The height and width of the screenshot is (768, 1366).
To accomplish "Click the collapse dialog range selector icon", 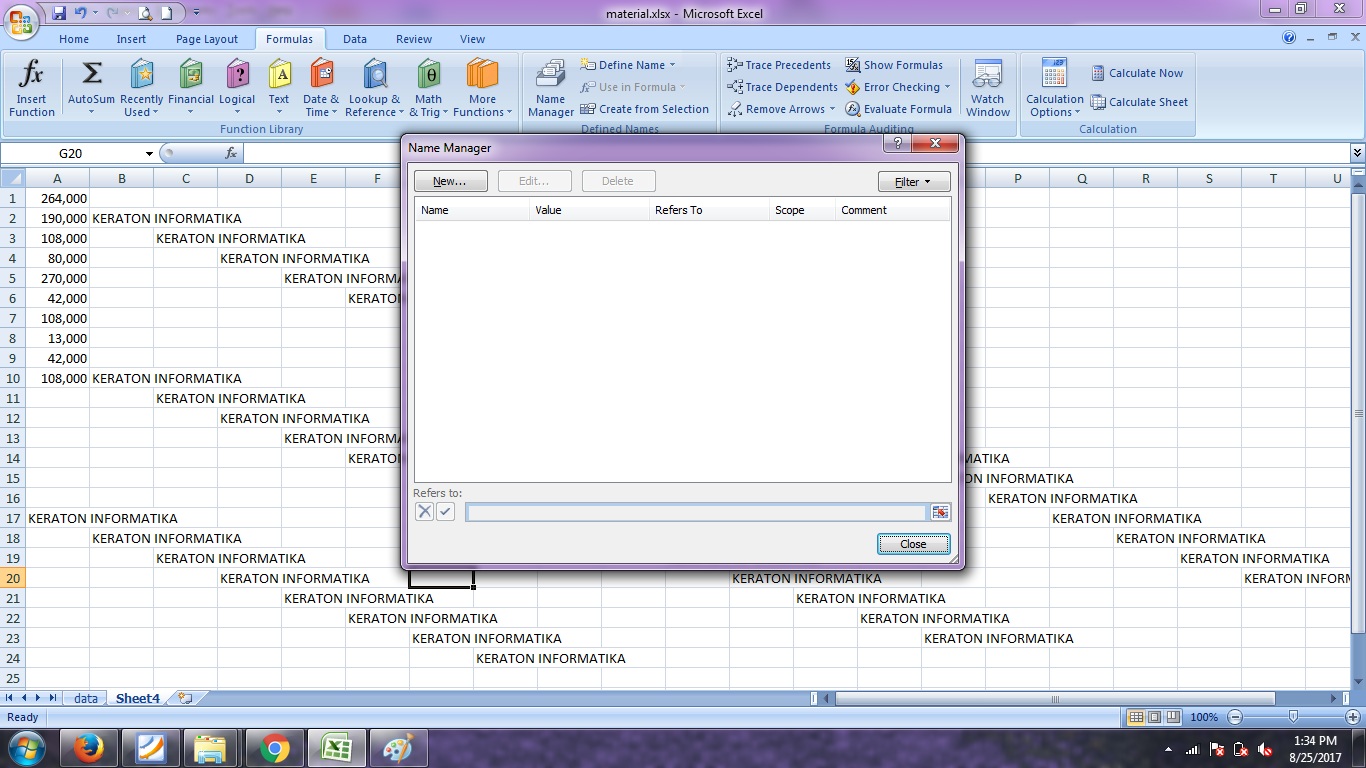I will click(x=940, y=512).
